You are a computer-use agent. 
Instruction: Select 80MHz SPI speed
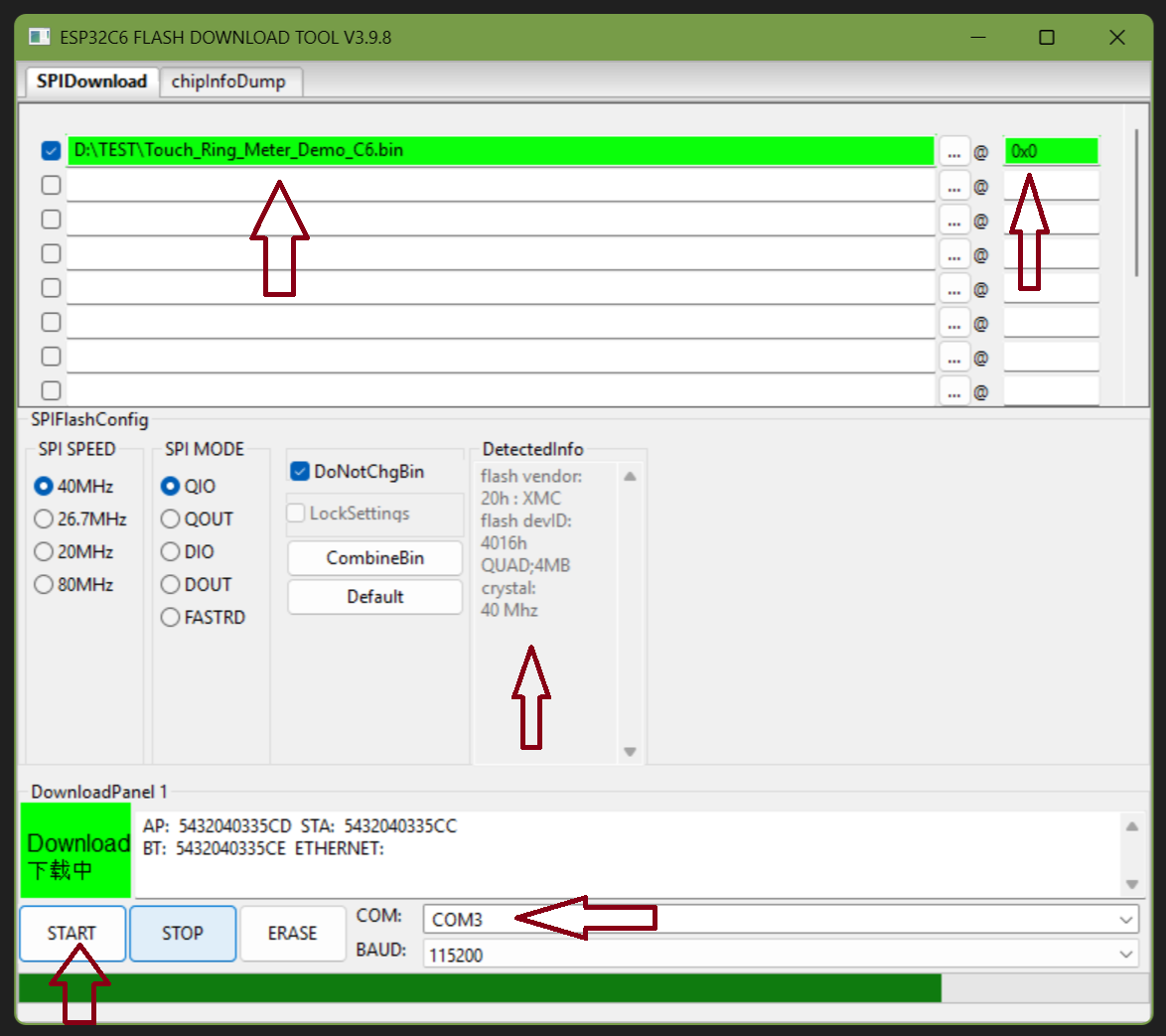pyautogui.click(x=73, y=584)
